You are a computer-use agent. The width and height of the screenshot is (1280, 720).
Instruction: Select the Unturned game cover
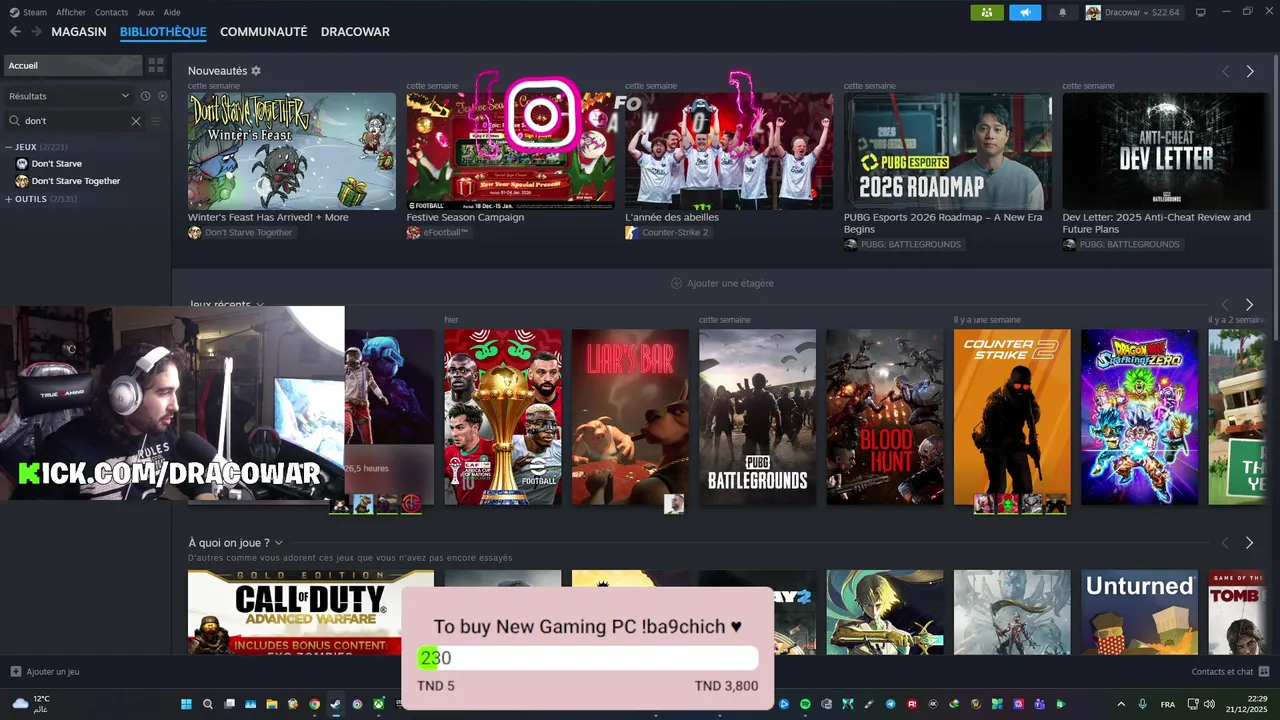[1139, 612]
